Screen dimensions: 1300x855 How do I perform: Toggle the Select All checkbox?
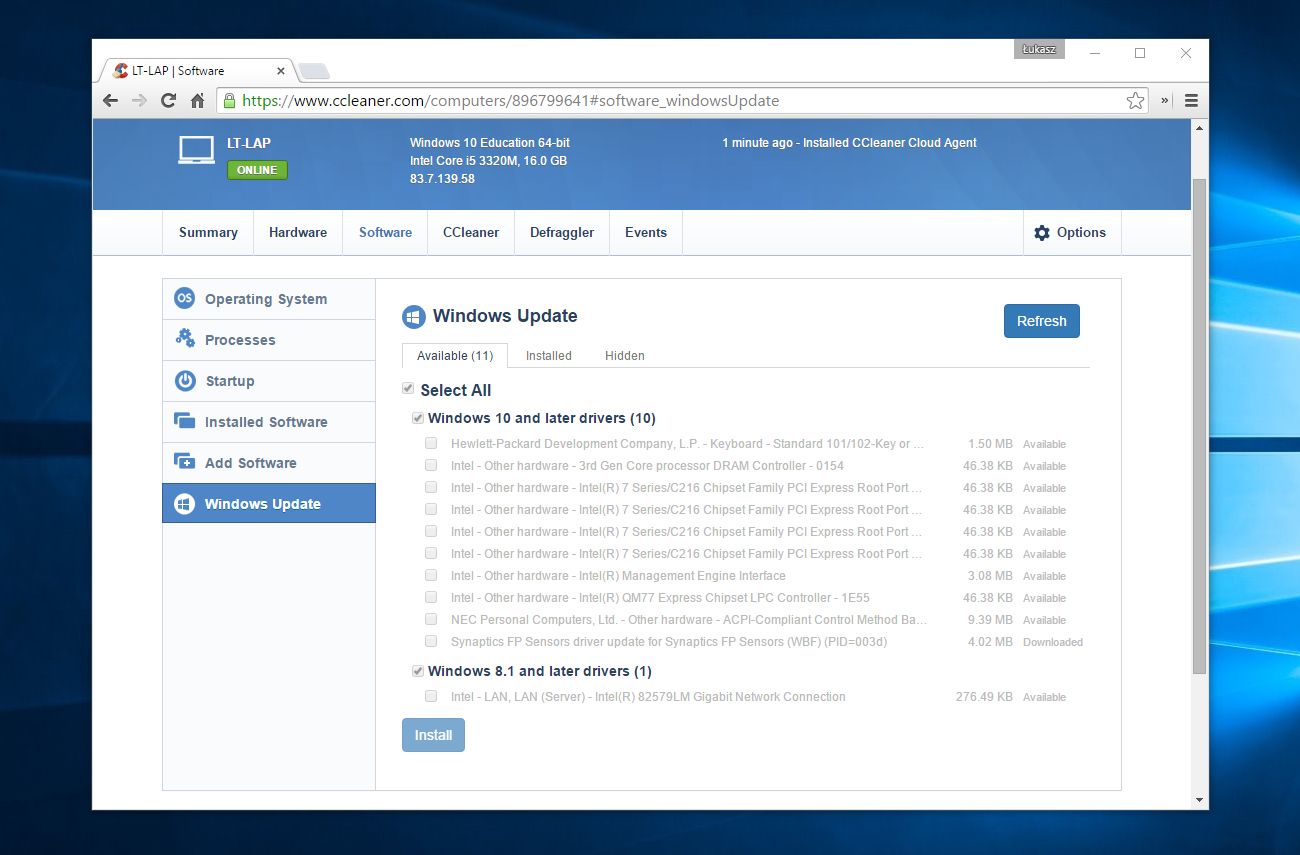click(x=408, y=388)
